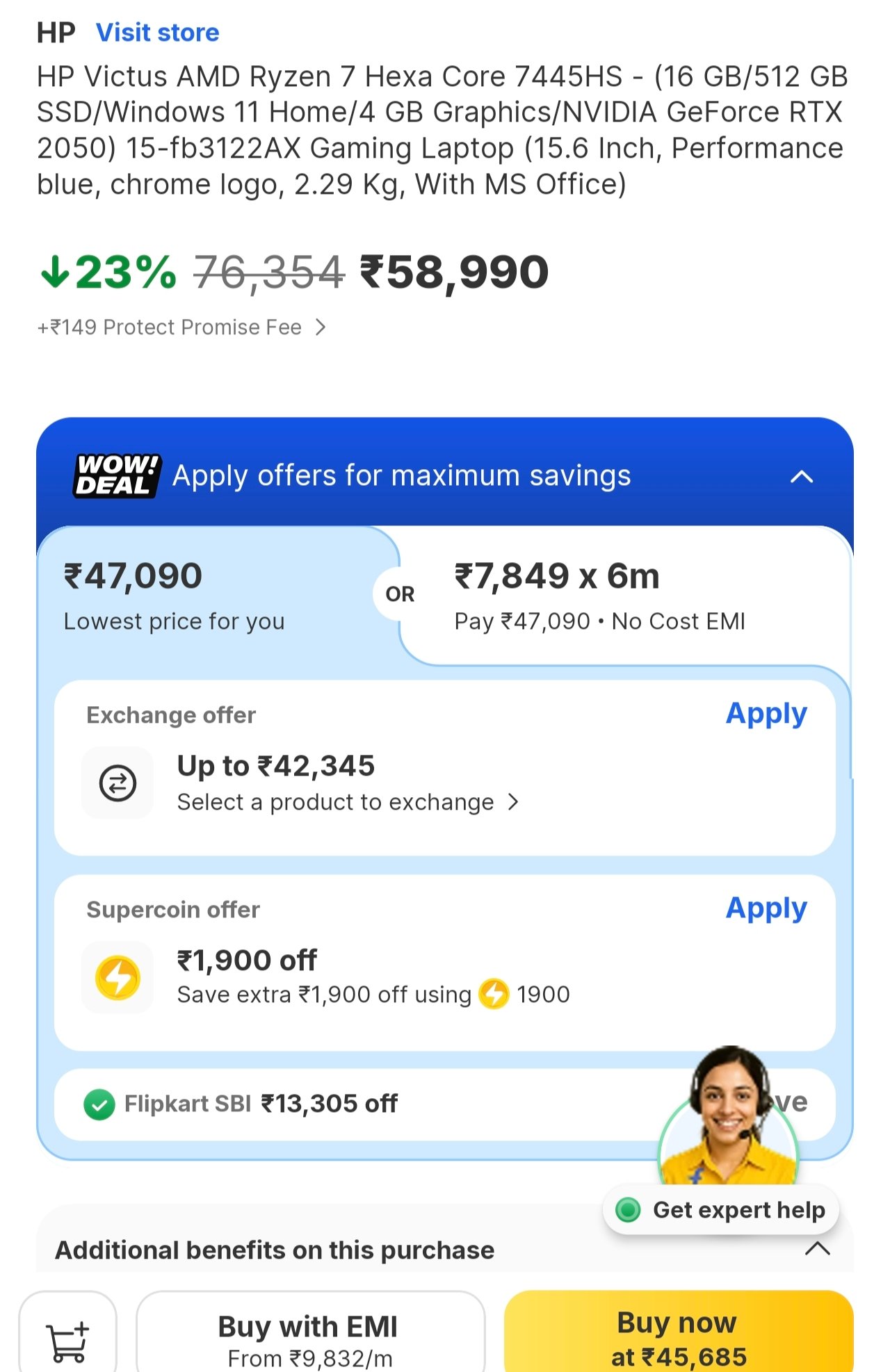Click the exchange offer swap icon
Image resolution: width=890 pixels, height=1372 pixels.
coord(118,783)
